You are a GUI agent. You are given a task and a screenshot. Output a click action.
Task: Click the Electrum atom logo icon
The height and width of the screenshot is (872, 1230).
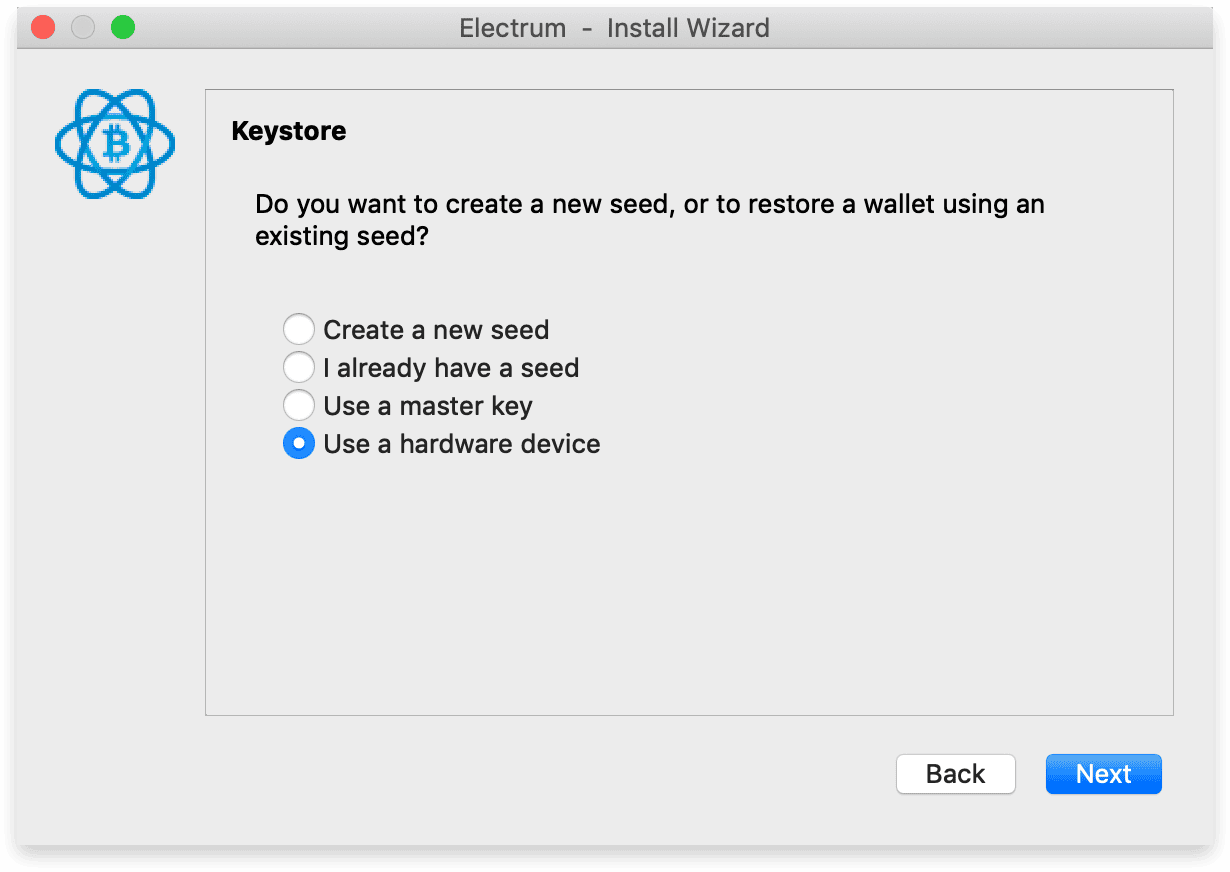coord(115,144)
